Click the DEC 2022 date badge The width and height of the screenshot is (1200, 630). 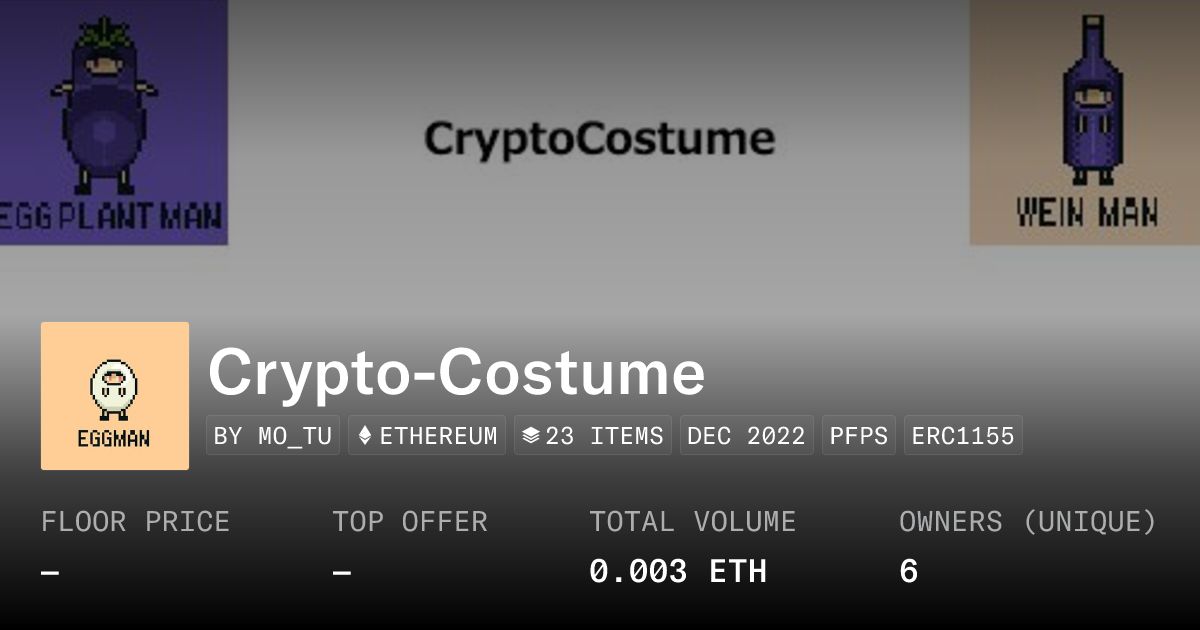pyautogui.click(x=747, y=436)
